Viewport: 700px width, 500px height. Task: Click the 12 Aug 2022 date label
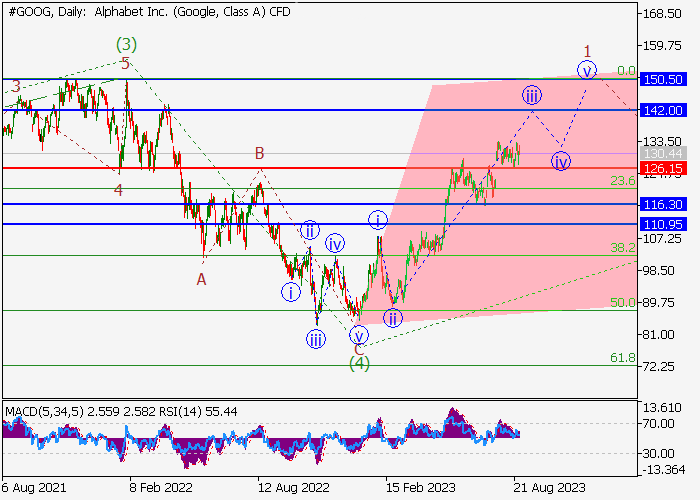click(x=293, y=487)
